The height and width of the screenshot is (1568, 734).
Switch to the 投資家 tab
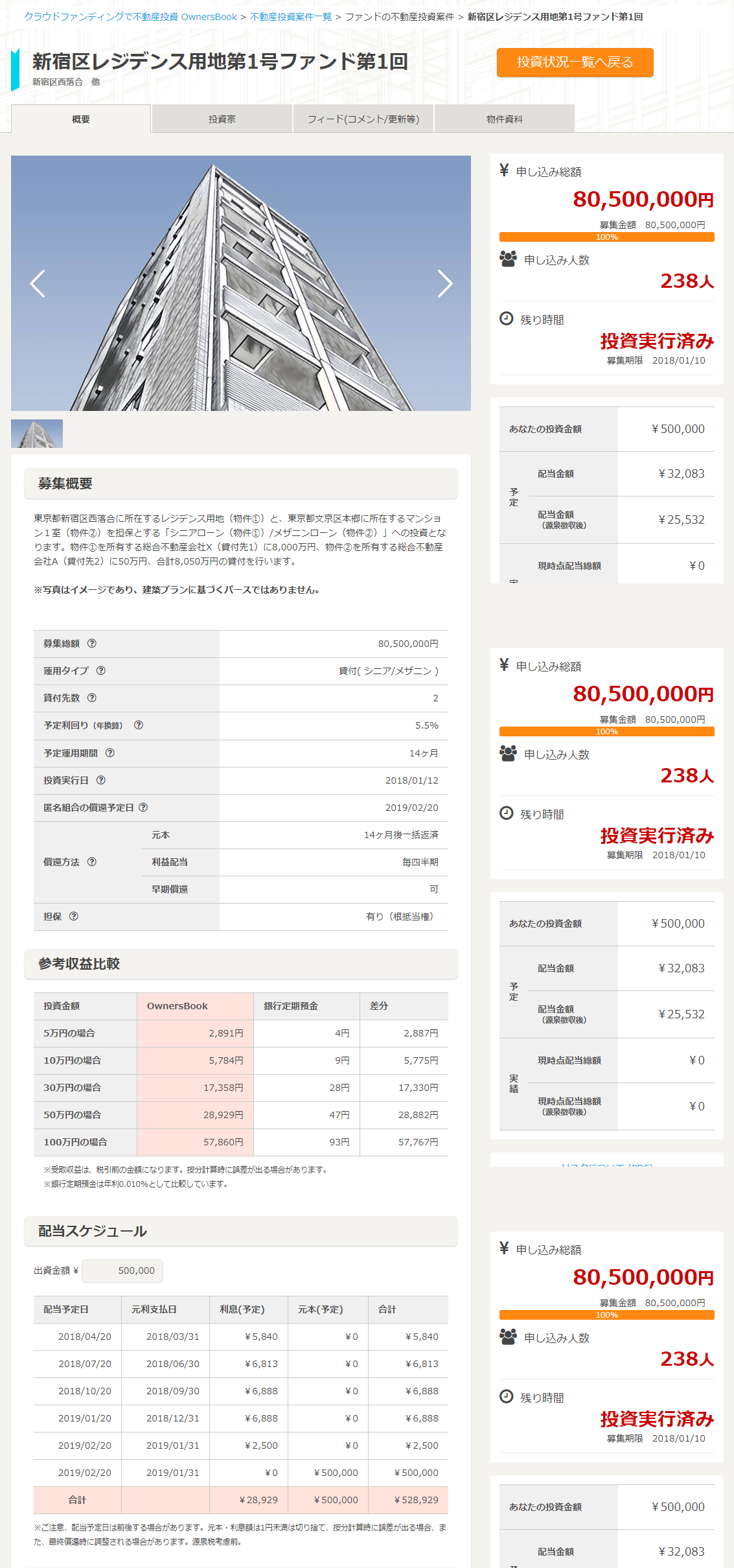coord(222,119)
